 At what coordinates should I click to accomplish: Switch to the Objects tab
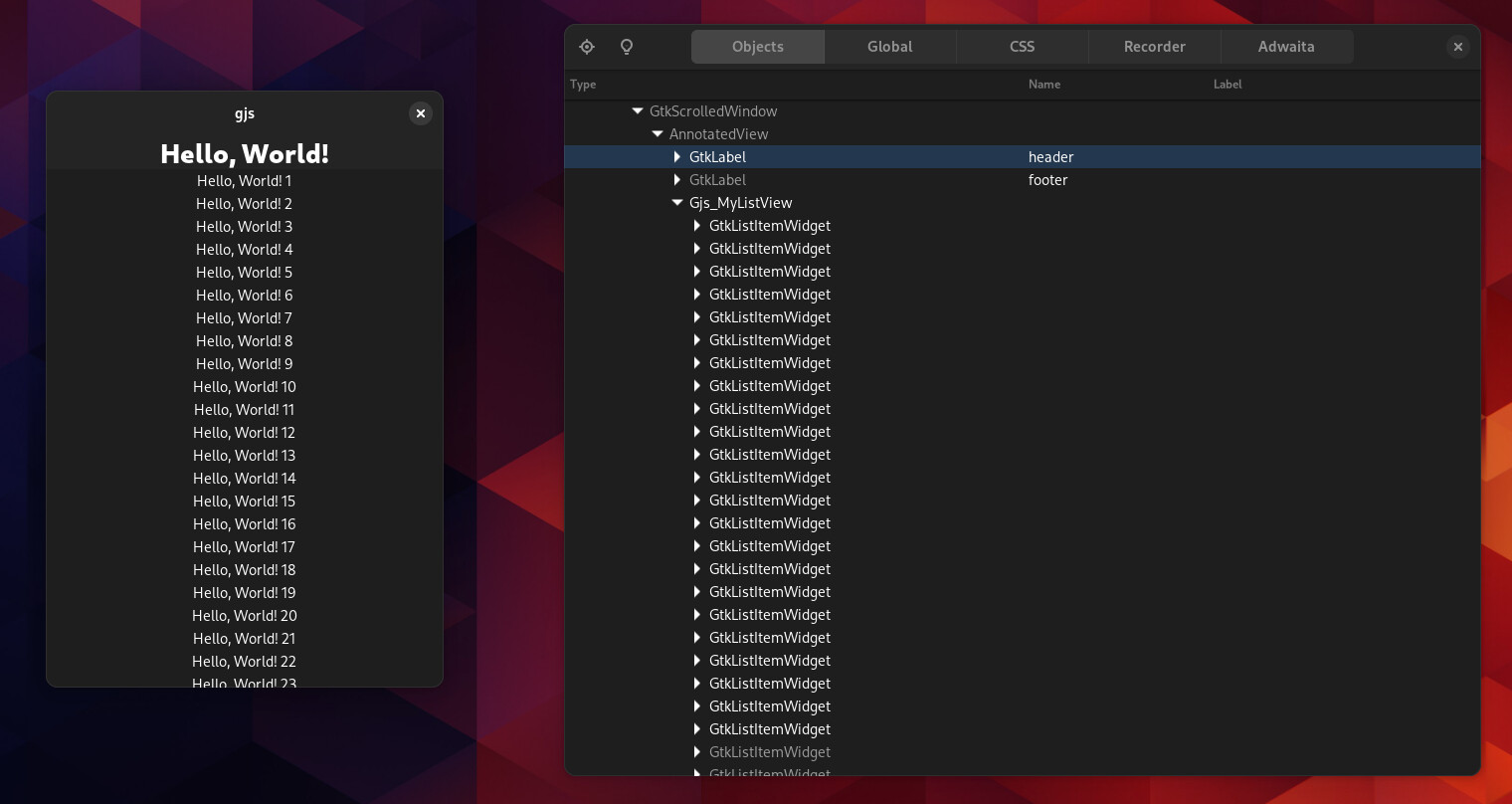coord(757,47)
